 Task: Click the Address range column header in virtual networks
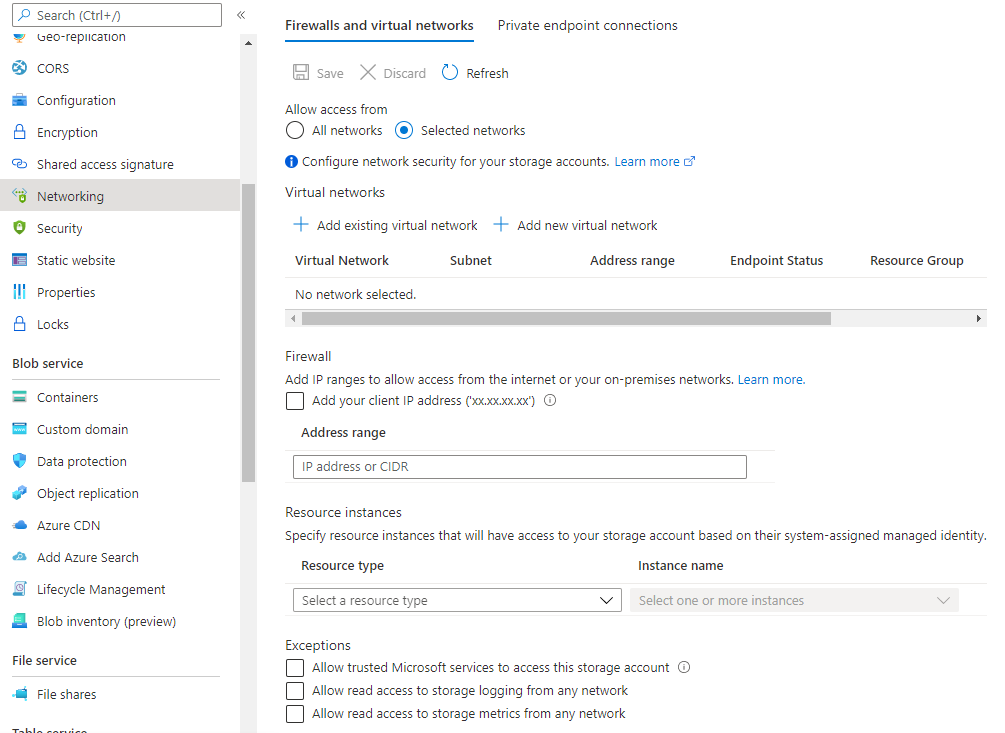pyautogui.click(x=632, y=260)
